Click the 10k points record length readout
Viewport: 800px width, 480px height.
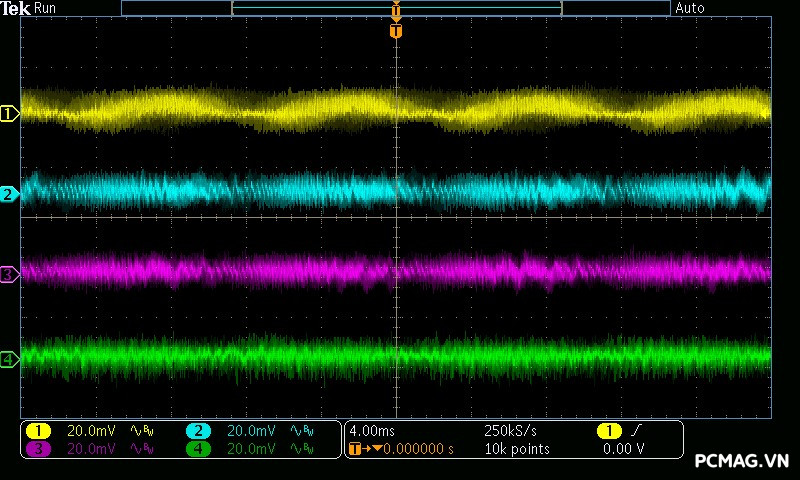516,449
